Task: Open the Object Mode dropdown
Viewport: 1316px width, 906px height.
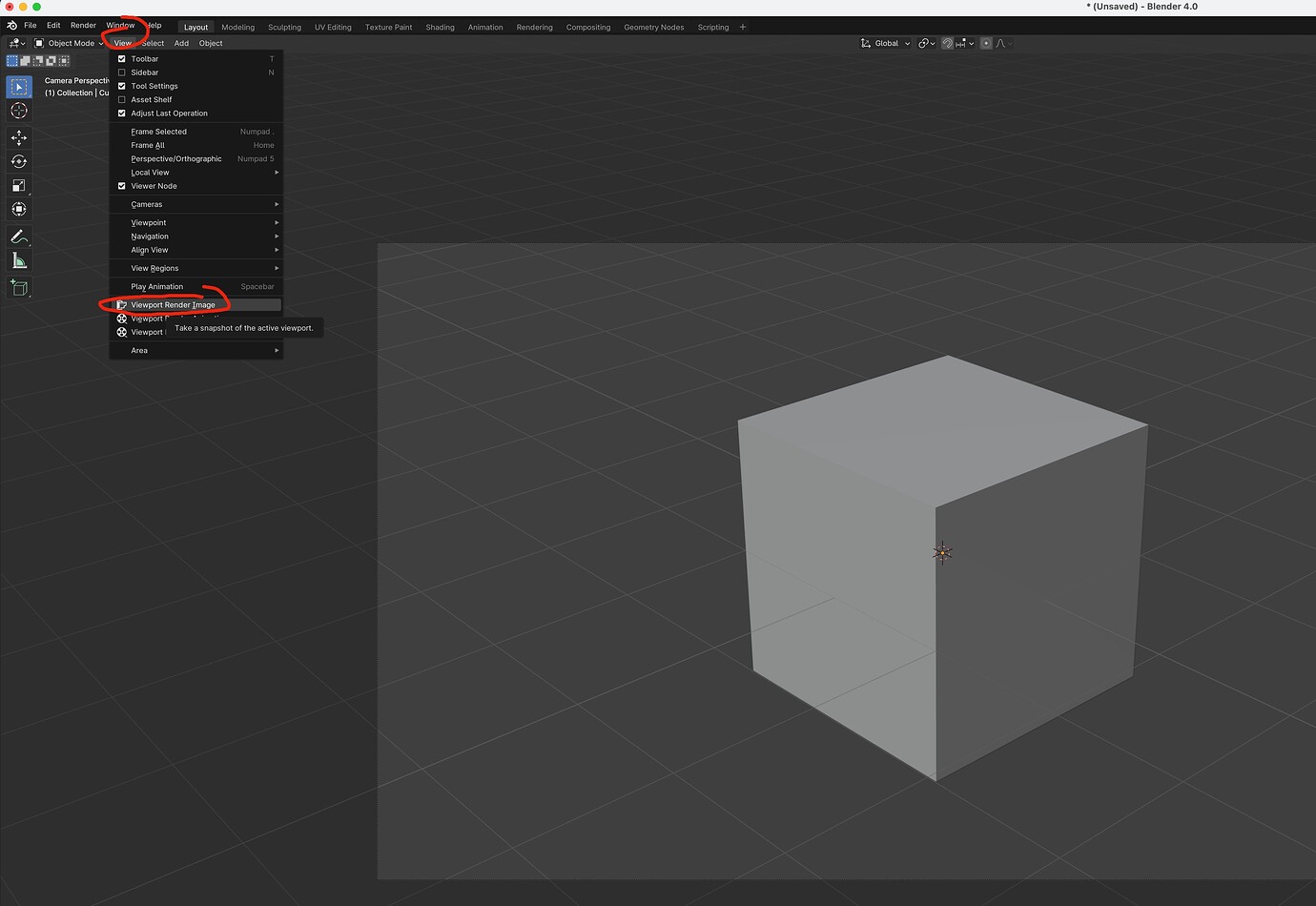Action: 69,43
